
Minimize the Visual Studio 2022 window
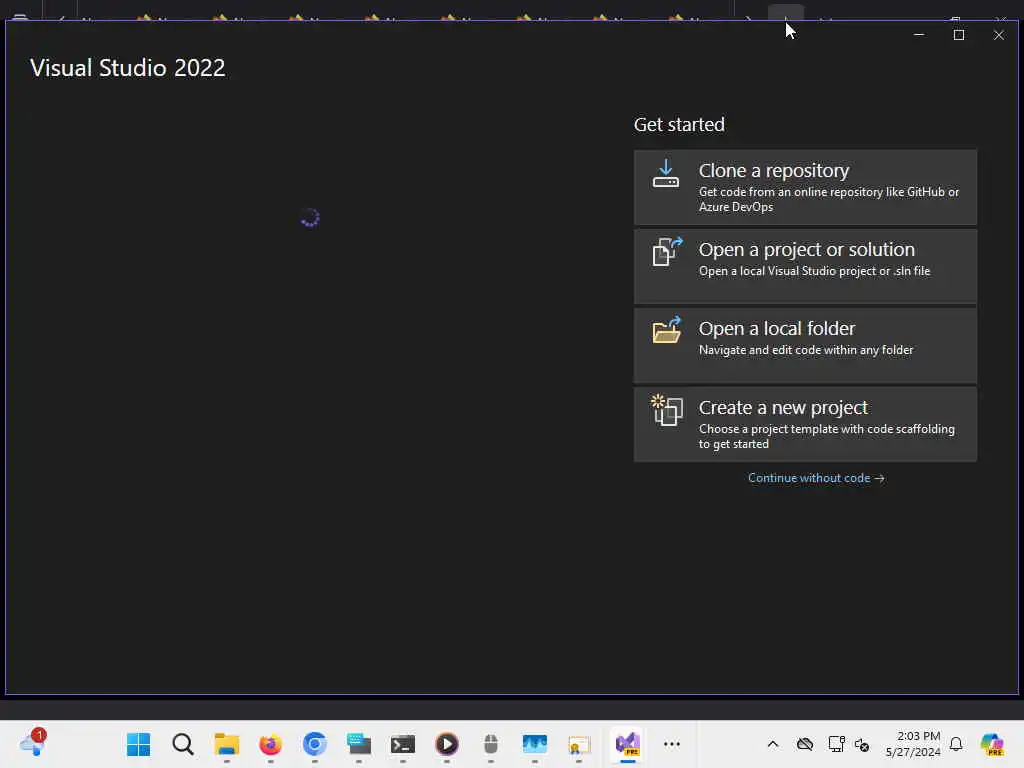tap(919, 35)
